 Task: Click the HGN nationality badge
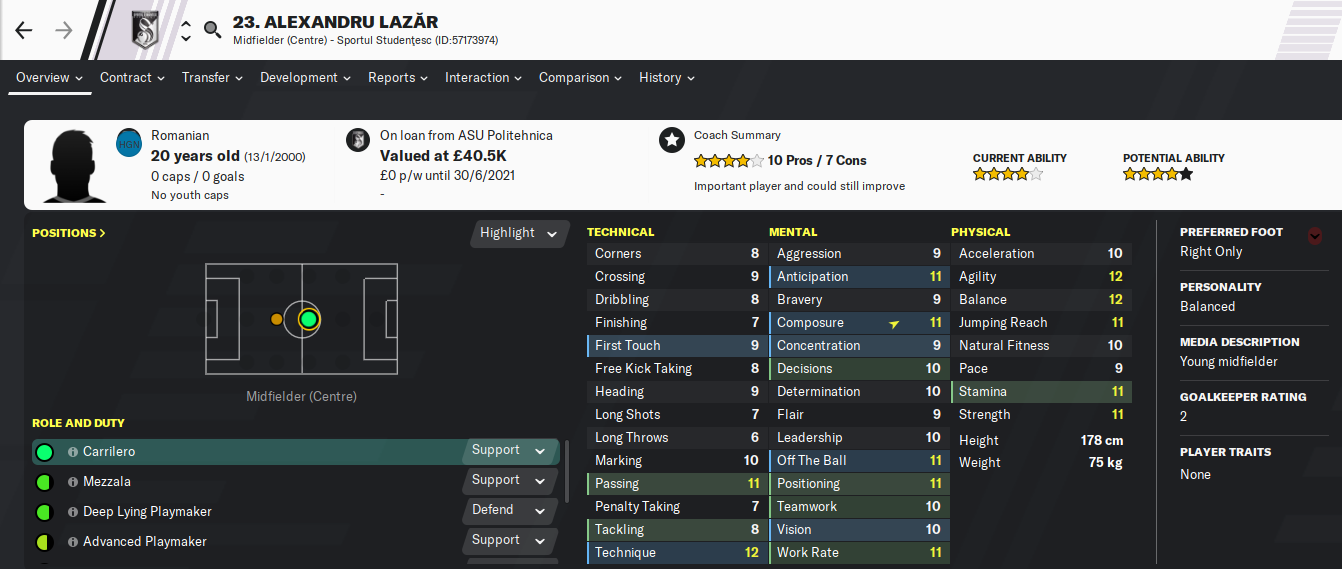point(129,142)
